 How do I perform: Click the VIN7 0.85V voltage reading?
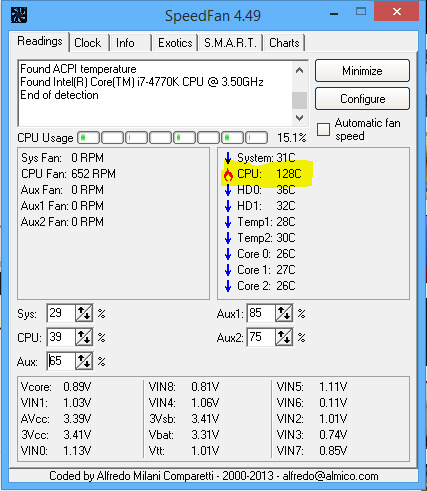point(312,451)
